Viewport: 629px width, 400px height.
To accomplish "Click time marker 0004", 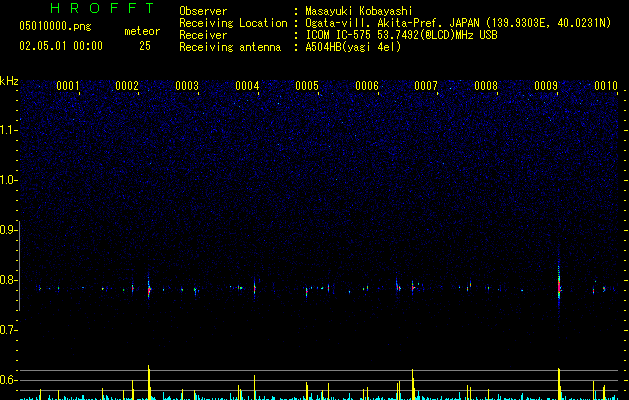I will click(x=247, y=86).
